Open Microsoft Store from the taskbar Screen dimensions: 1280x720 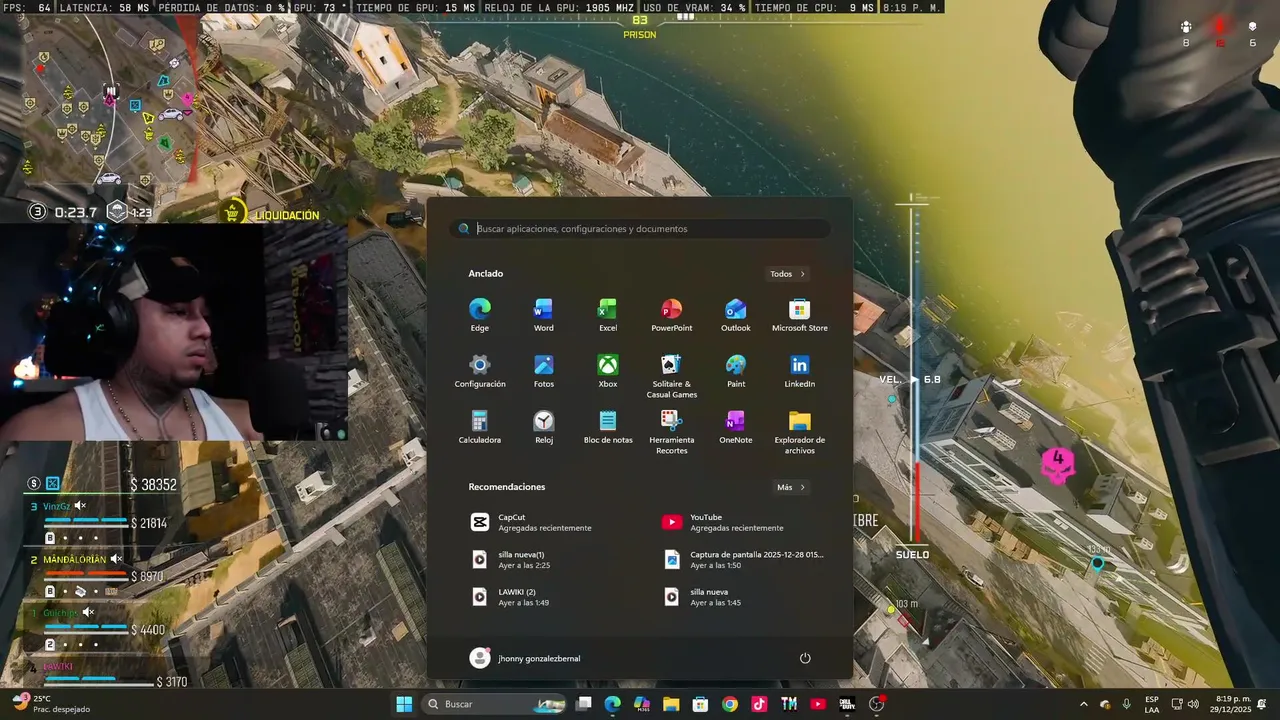pos(701,704)
